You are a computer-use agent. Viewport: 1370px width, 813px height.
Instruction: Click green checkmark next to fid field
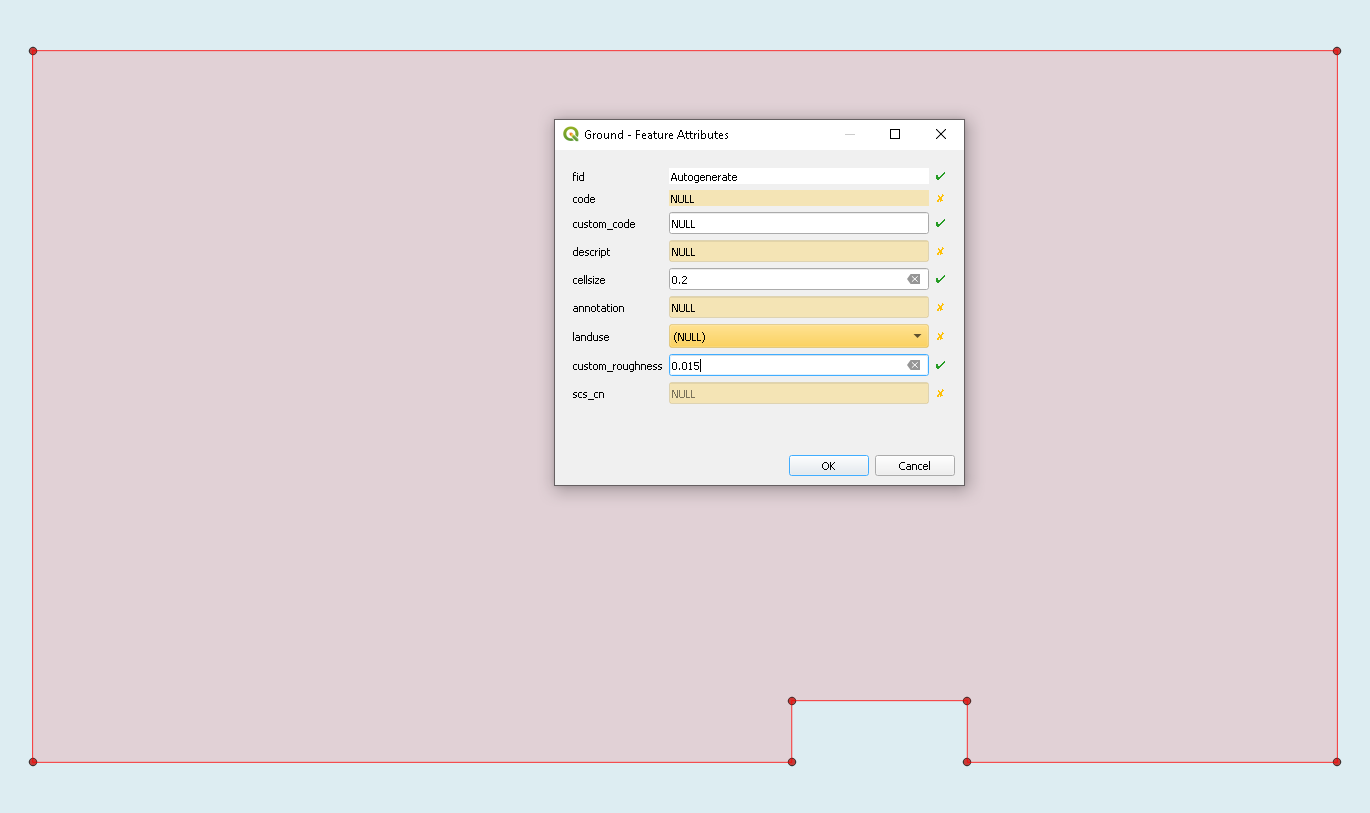940,177
